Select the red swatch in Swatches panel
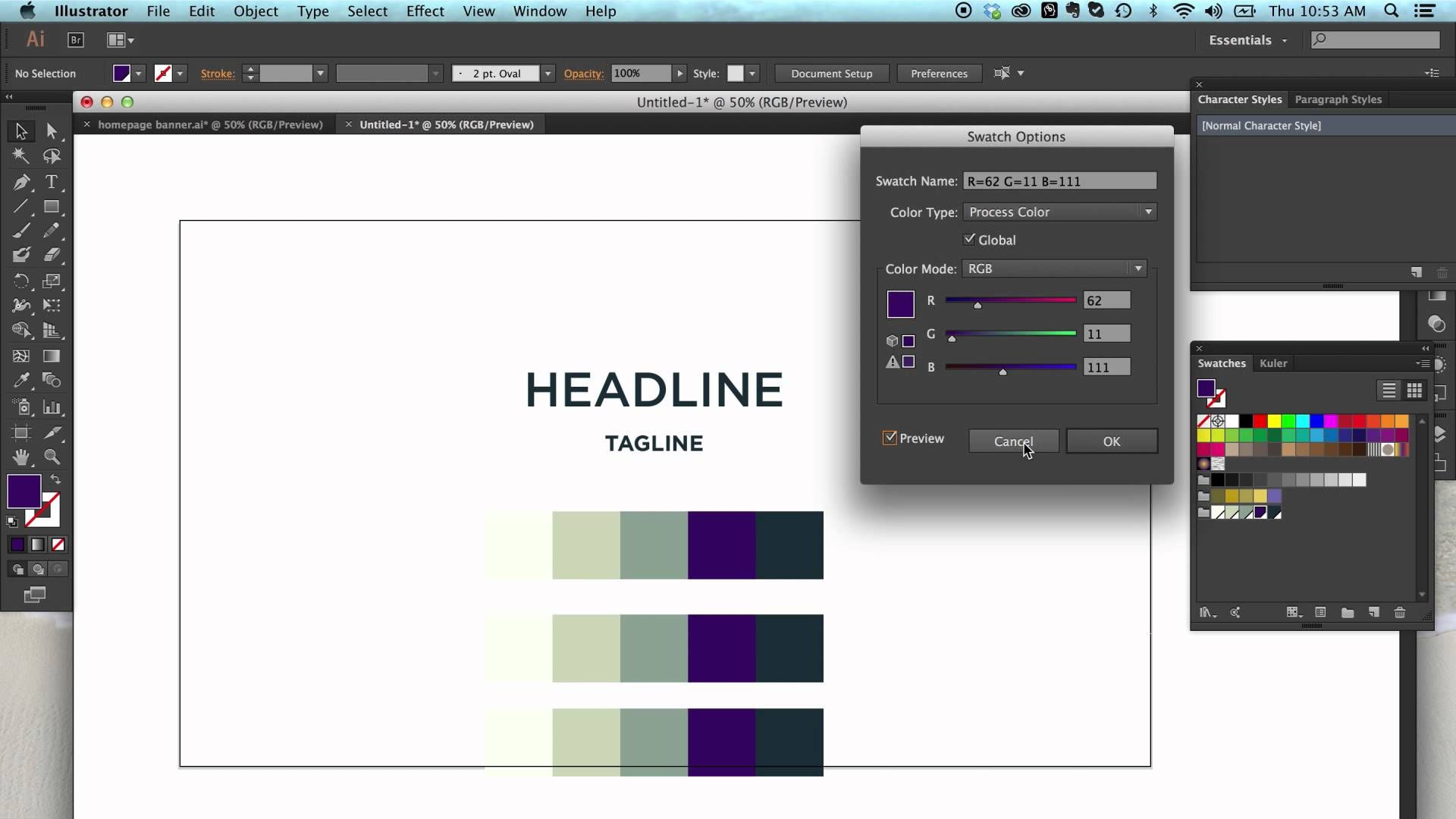The image size is (1456, 819). pyautogui.click(x=1260, y=421)
